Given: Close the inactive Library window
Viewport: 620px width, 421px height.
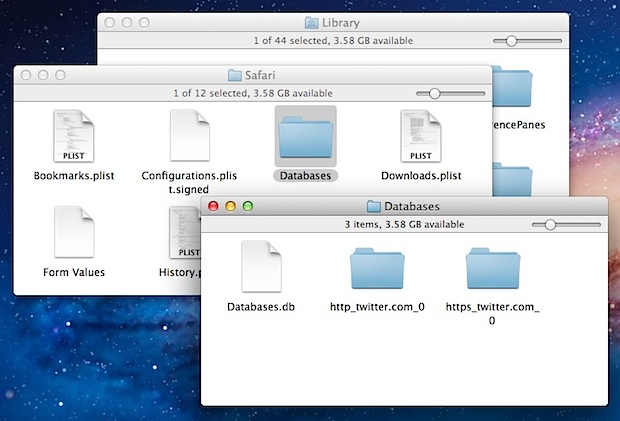Looking at the screenshot, I should (110, 23).
